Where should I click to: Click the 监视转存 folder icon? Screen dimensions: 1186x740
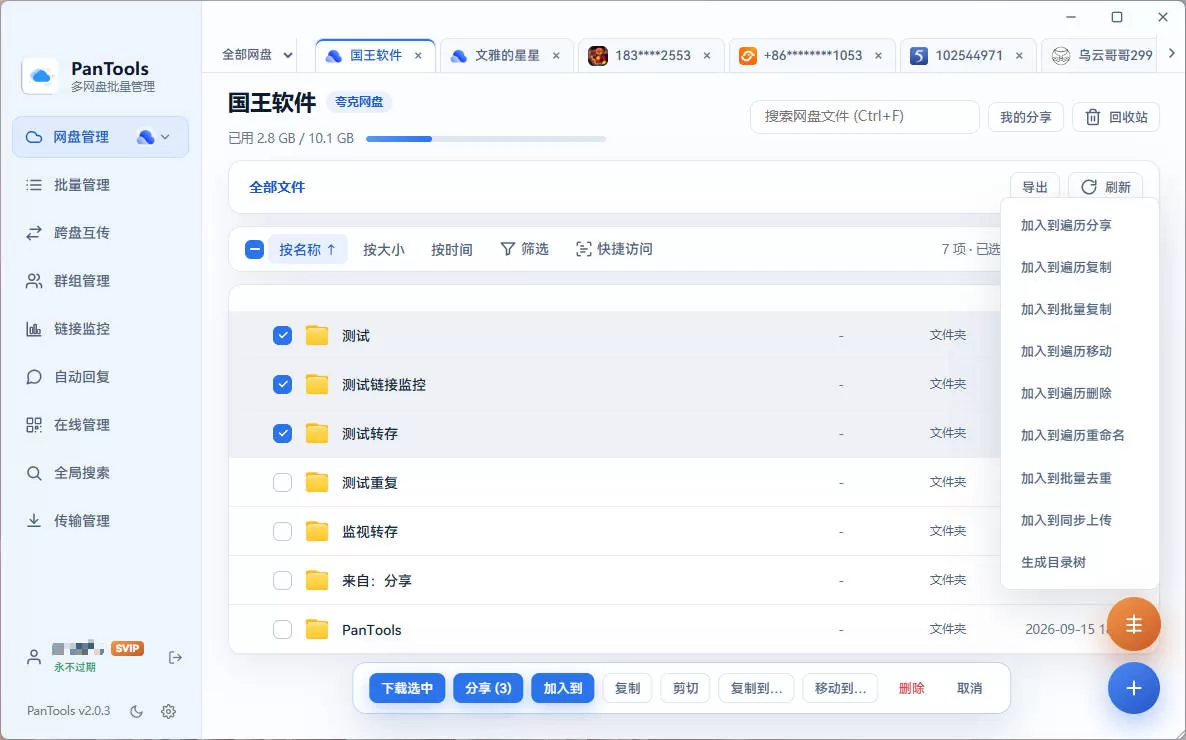click(x=317, y=531)
